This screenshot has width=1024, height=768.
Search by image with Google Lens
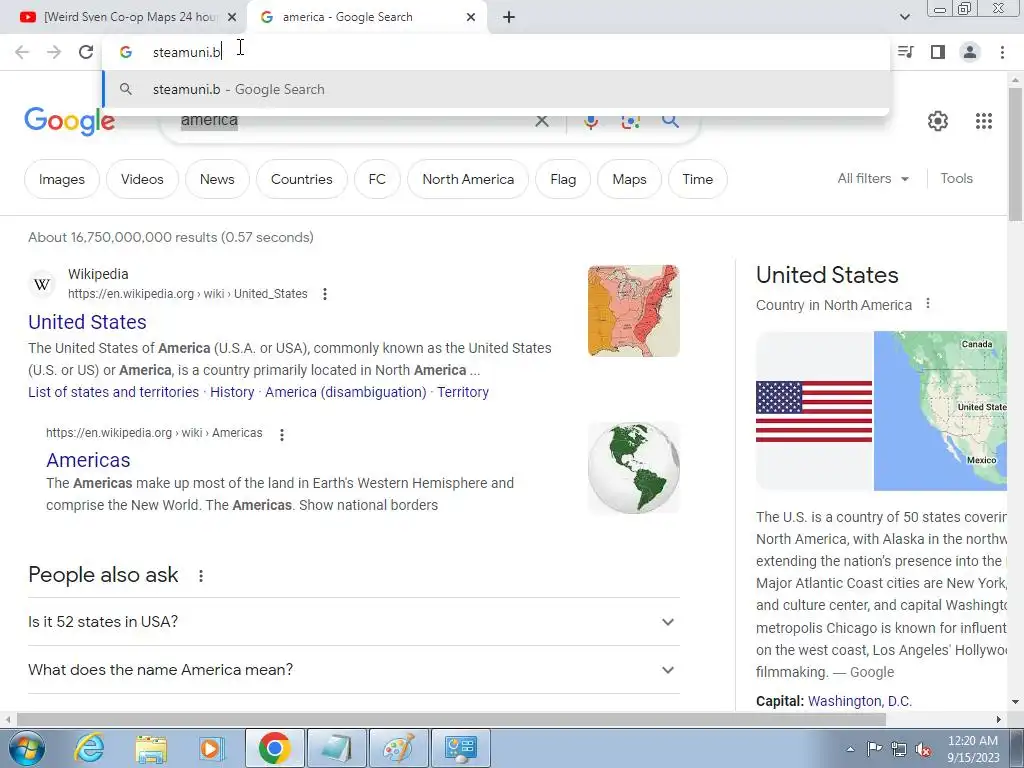[x=630, y=121]
